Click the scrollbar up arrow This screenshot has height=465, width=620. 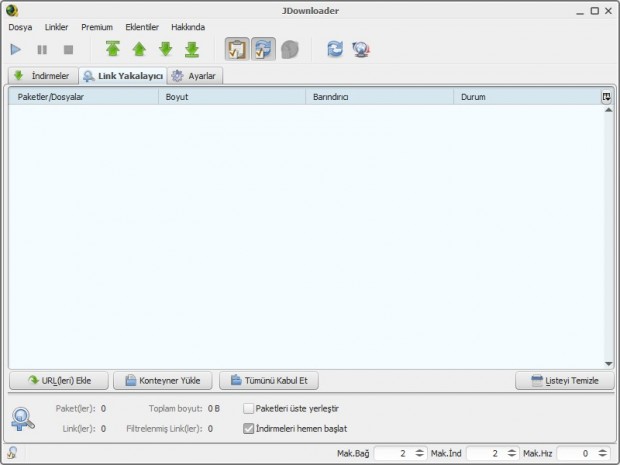[609, 110]
